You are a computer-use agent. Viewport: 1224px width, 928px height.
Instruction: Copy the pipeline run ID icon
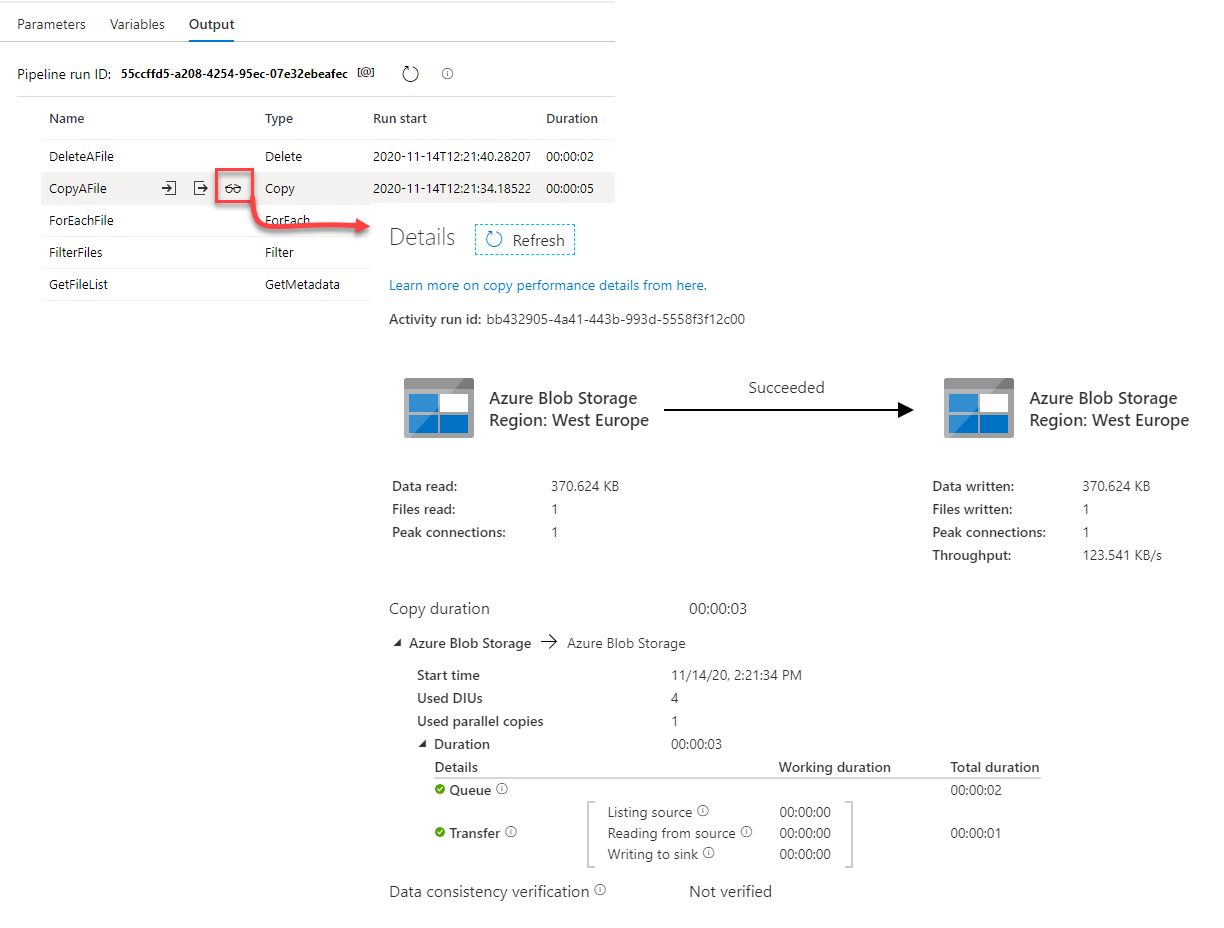click(x=366, y=73)
